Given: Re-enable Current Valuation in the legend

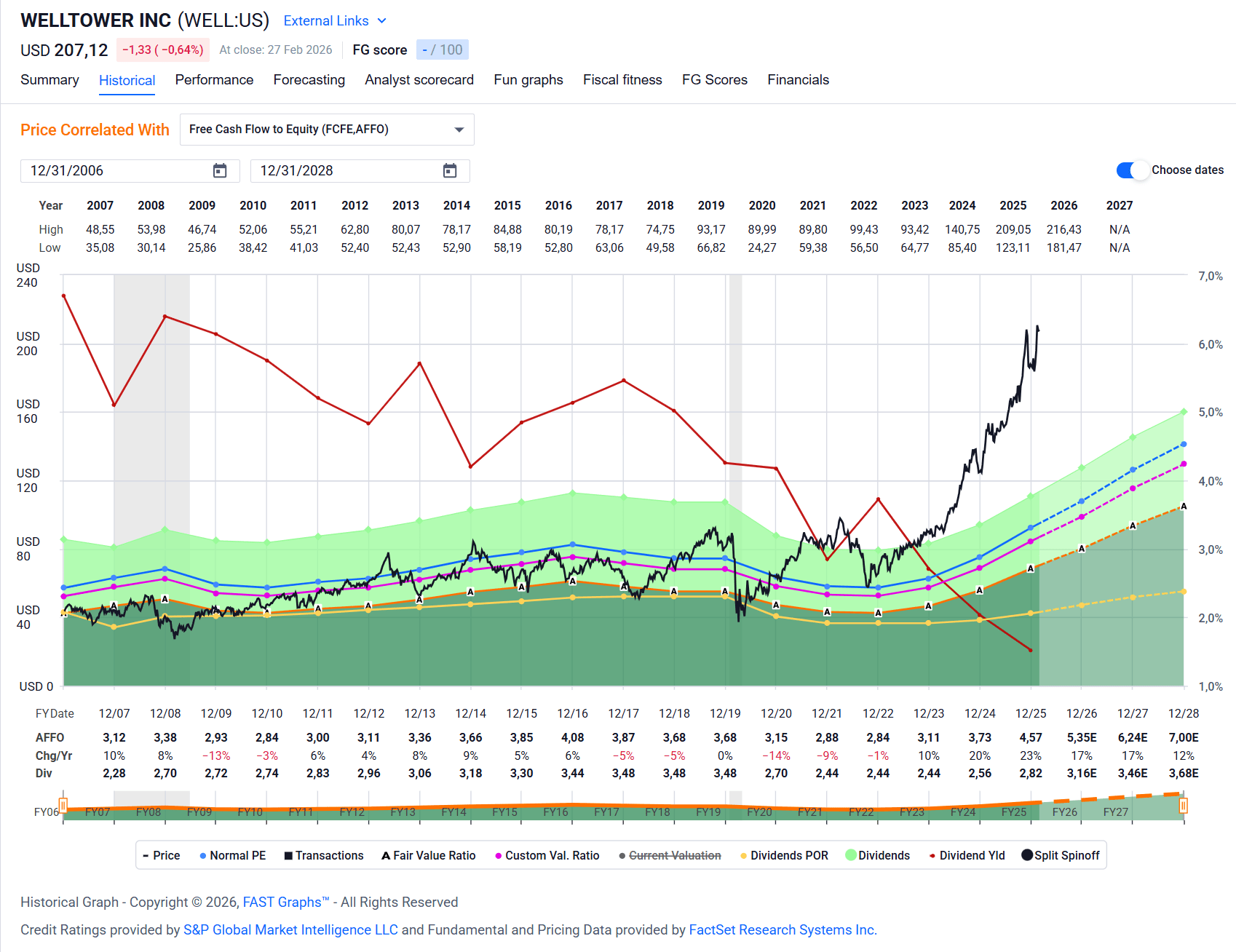Looking at the screenshot, I should pos(622,855).
